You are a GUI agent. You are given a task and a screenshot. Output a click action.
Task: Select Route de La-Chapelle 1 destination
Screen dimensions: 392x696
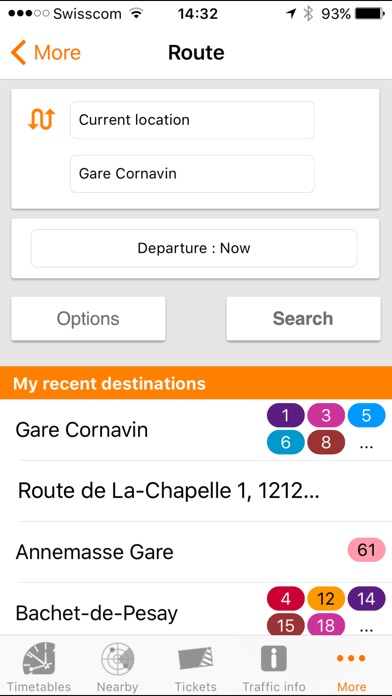point(196,491)
